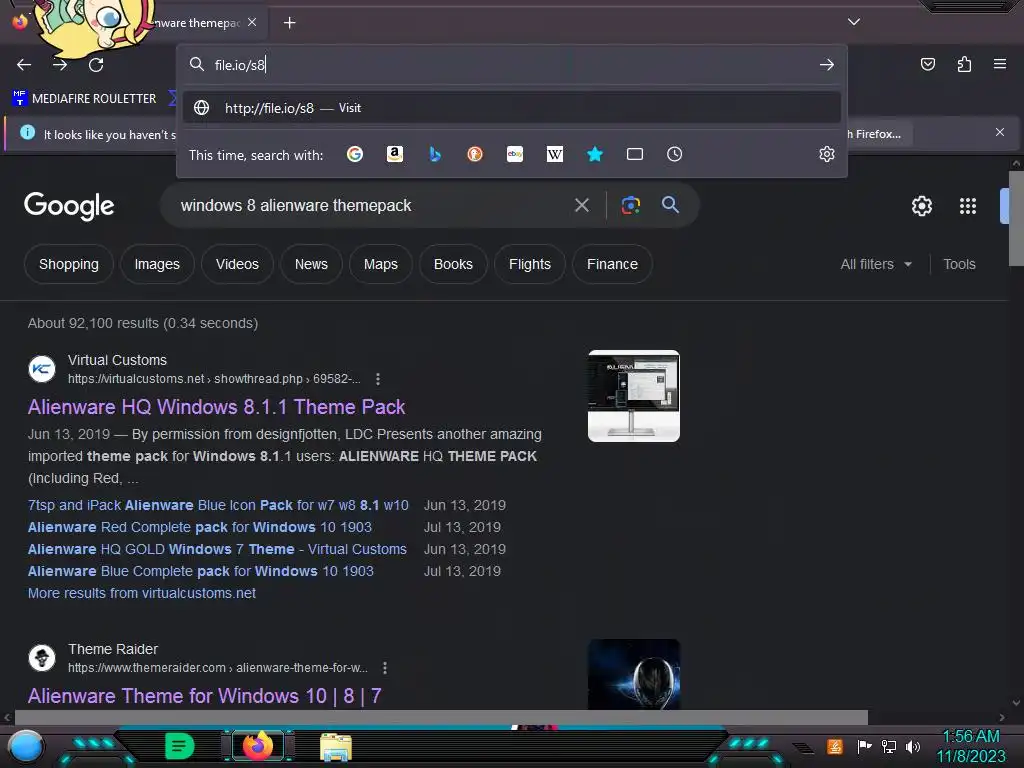
Task: Open the Start orb on the taskbar
Action: [x=25, y=746]
